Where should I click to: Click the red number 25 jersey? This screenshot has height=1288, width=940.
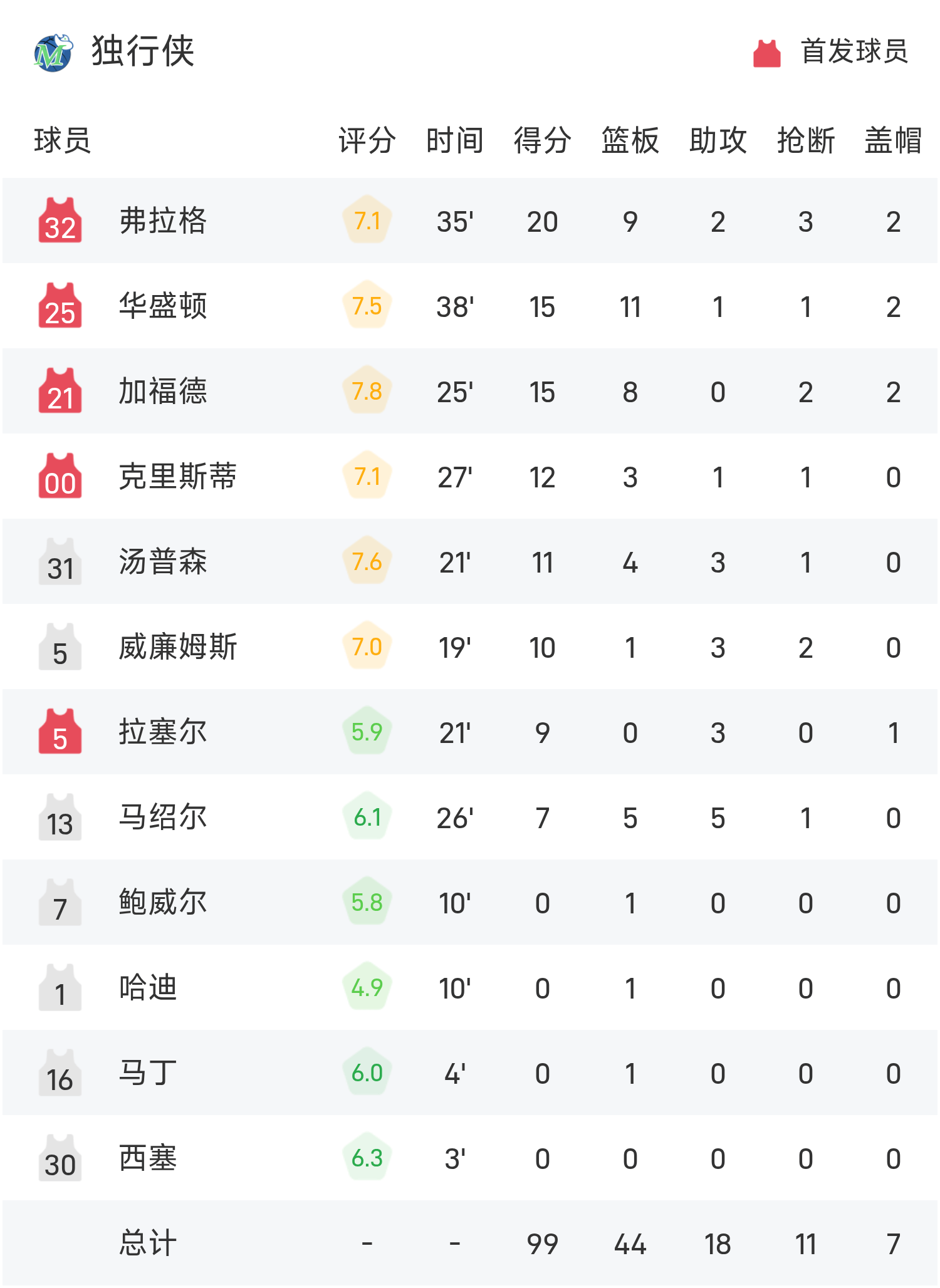click(x=60, y=306)
